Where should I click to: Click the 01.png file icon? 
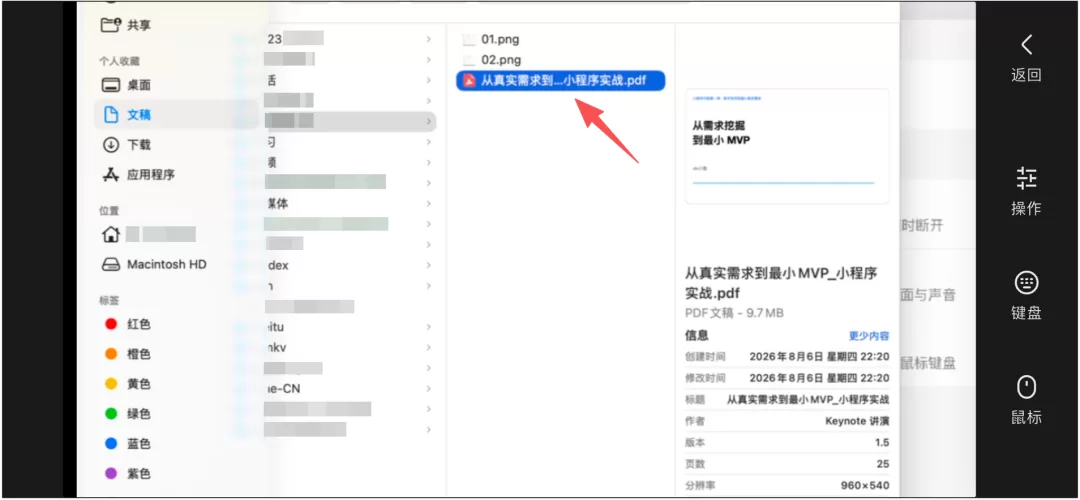pos(469,39)
